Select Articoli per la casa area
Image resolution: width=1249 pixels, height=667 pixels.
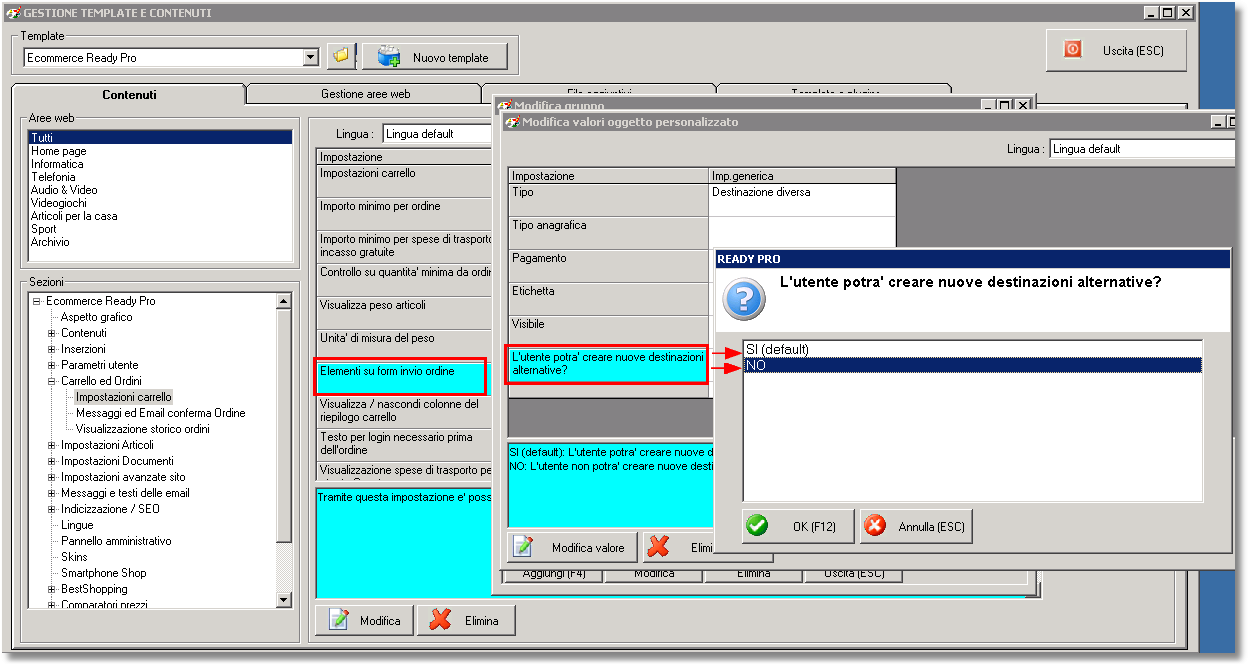pos(161,216)
